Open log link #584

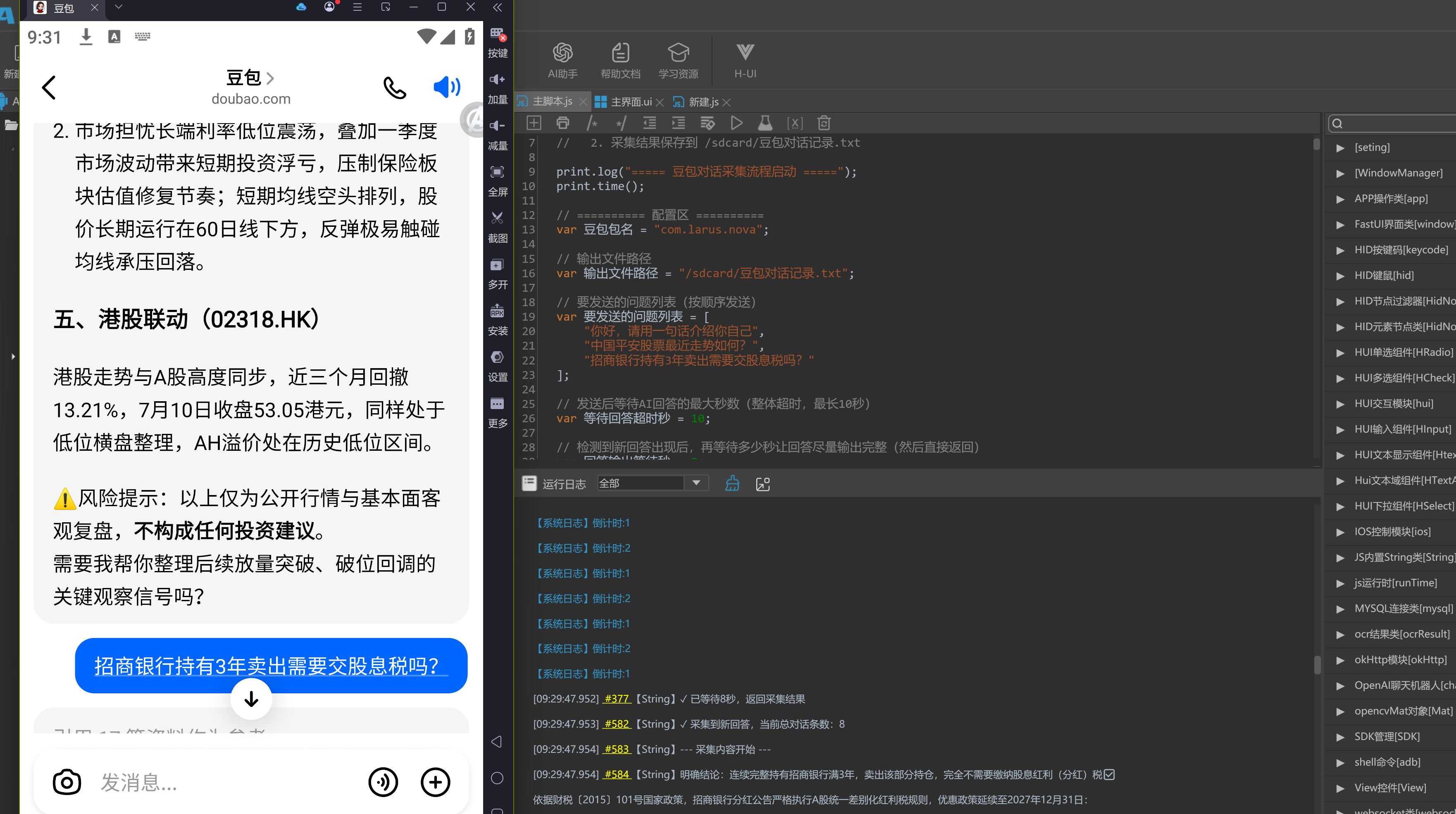click(617, 774)
